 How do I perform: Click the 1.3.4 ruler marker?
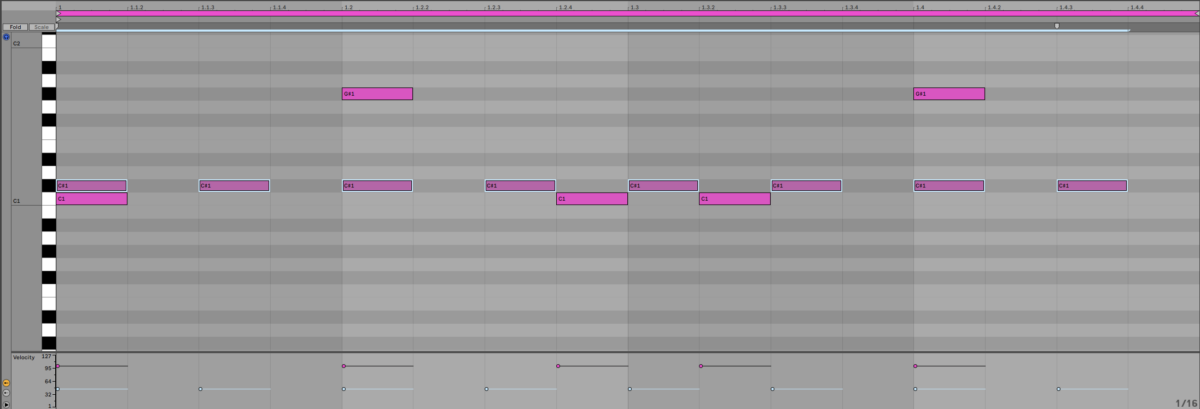(x=851, y=7)
